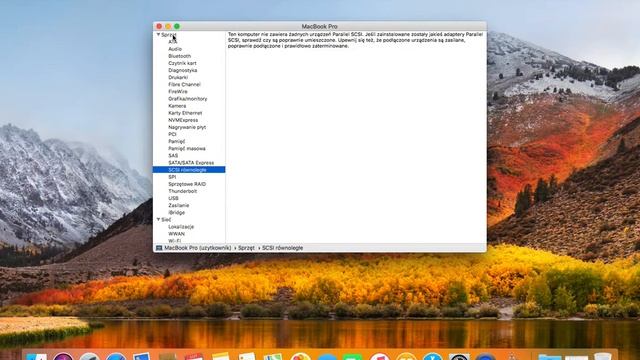This screenshot has height=360, width=640.
Task: Select Zasilanie in the sidebar
Action: click(x=179, y=205)
